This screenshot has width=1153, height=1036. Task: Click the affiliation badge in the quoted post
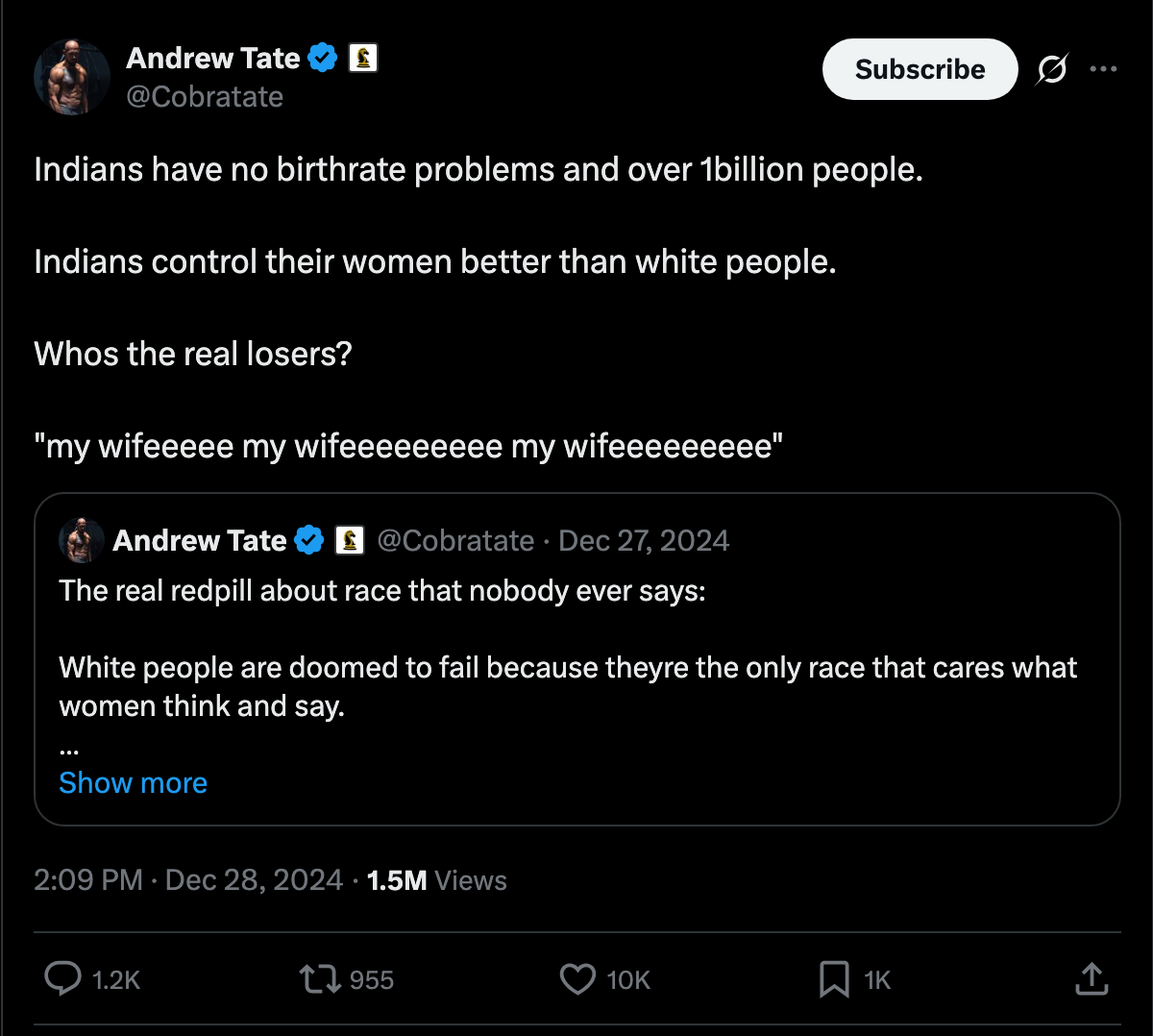pyautogui.click(x=349, y=540)
